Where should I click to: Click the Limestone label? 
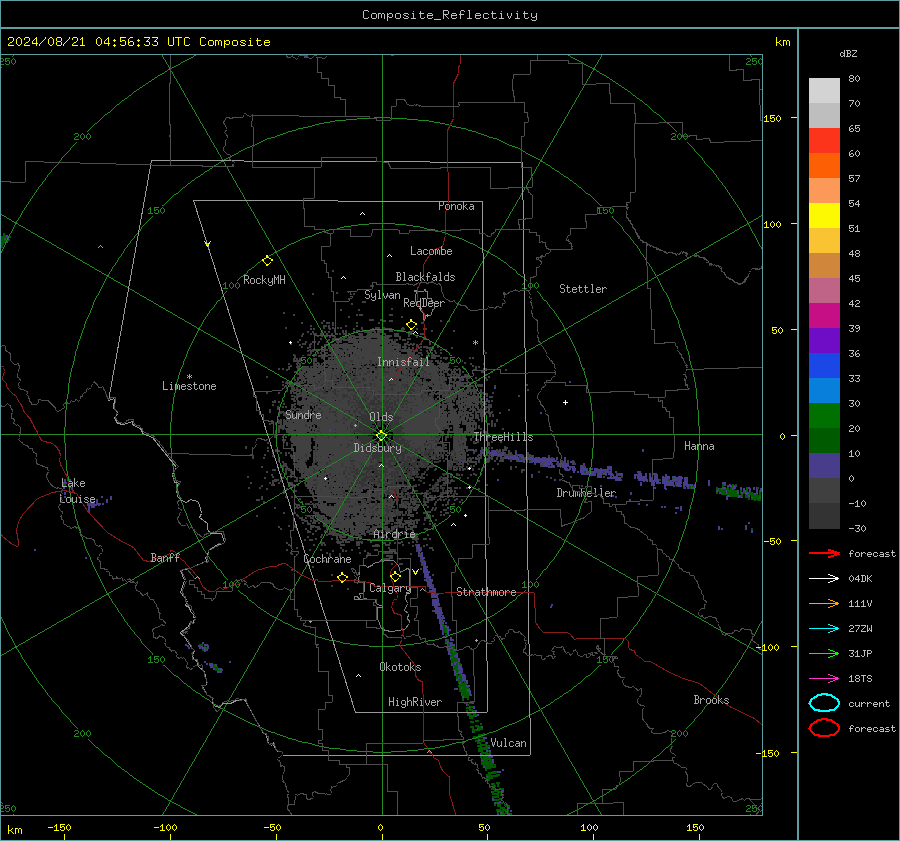[189, 386]
